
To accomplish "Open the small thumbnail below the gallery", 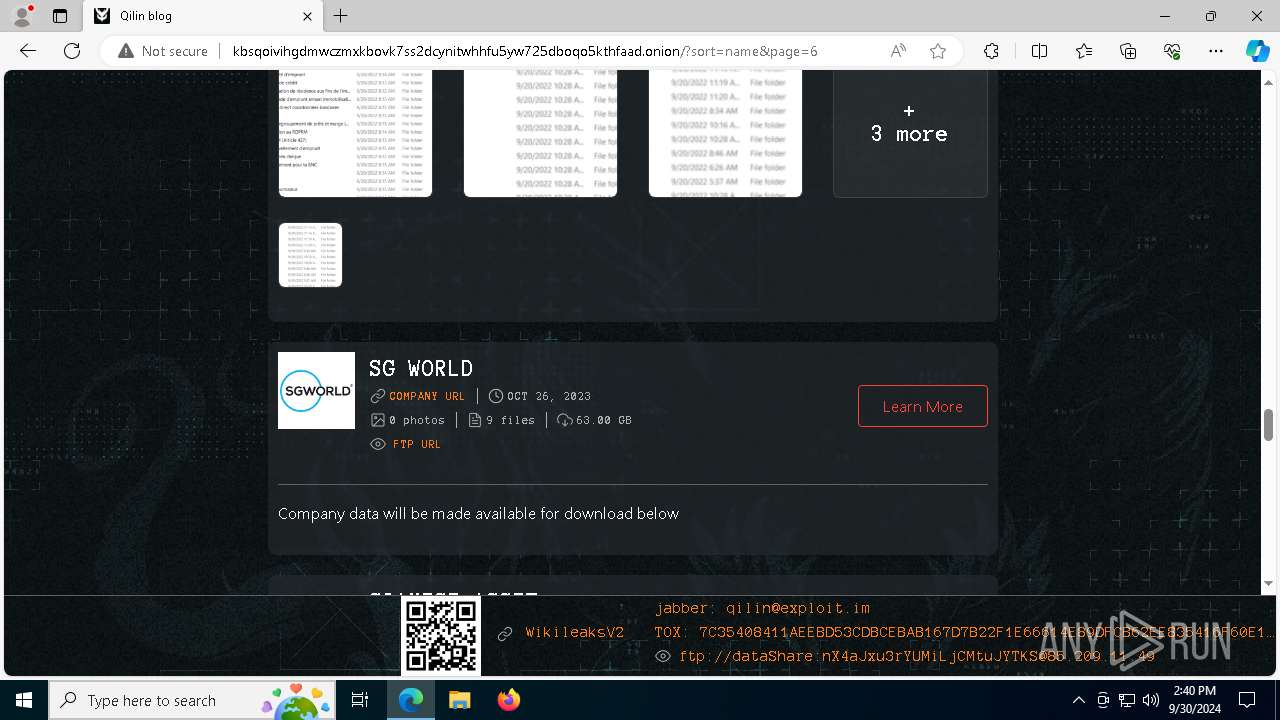I will [x=310, y=255].
